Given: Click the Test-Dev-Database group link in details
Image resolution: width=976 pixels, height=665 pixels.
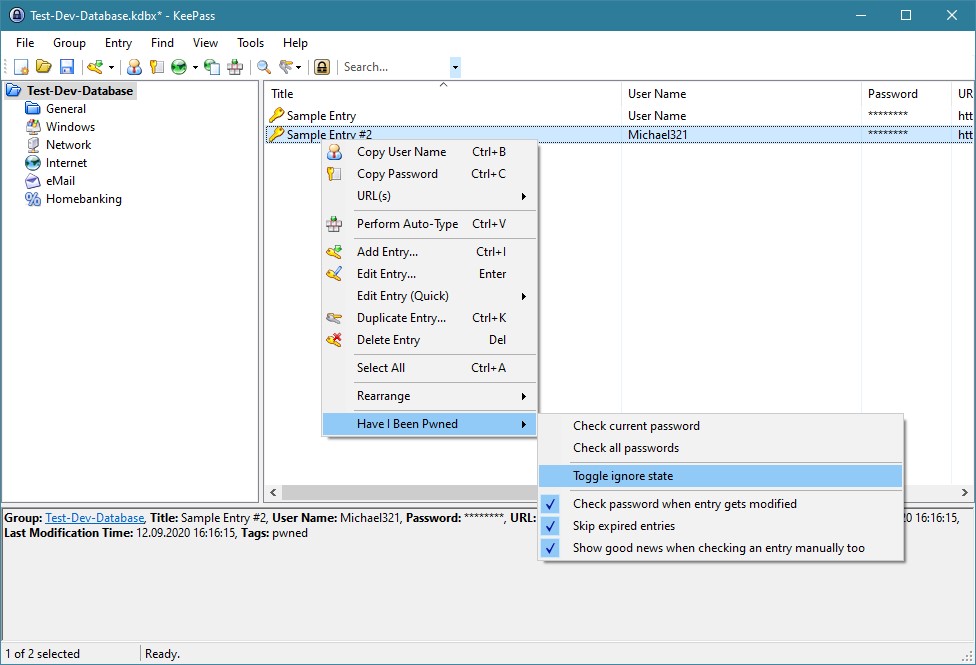Looking at the screenshot, I should [95, 518].
